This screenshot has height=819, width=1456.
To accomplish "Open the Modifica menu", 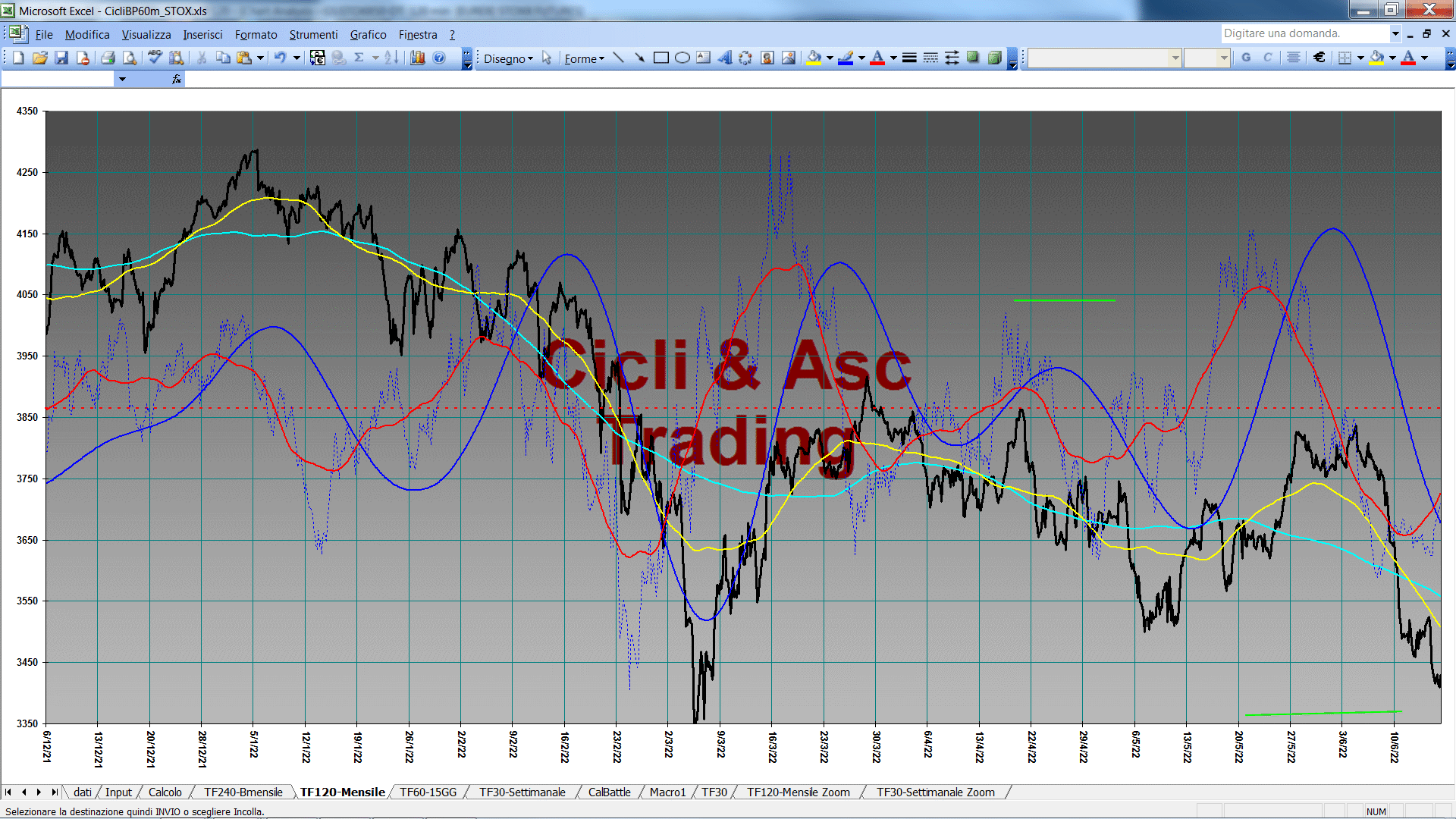I will pos(87,35).
